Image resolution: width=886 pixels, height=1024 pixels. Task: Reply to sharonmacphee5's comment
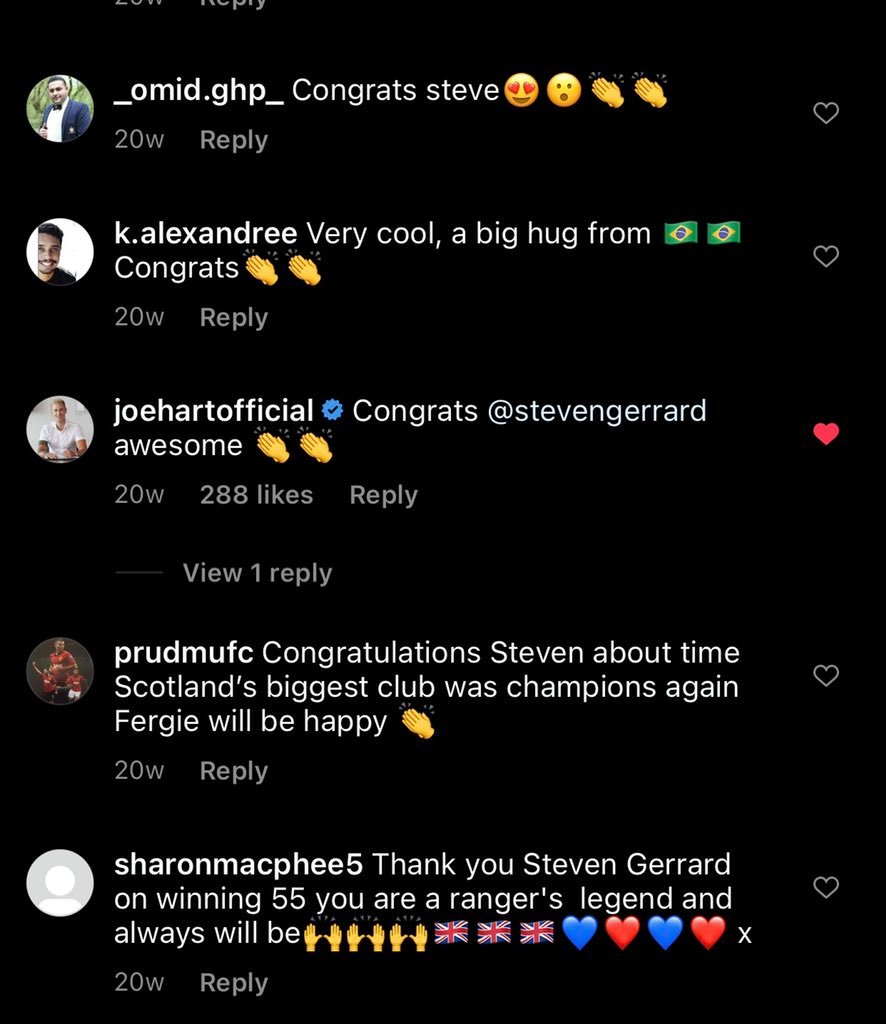[x=234, y=983]
